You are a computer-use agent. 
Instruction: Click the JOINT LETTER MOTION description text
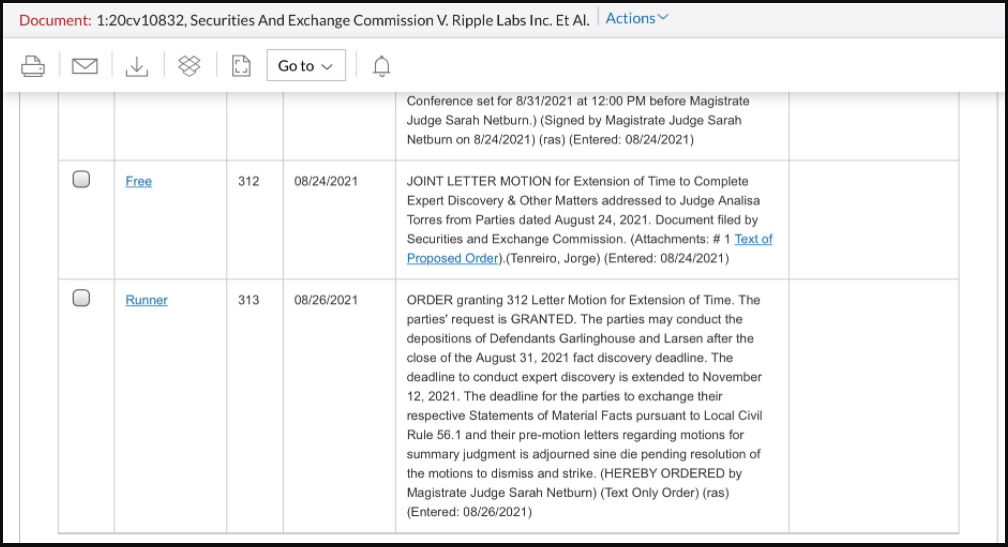pyautogui.click(x=590, y=220)
